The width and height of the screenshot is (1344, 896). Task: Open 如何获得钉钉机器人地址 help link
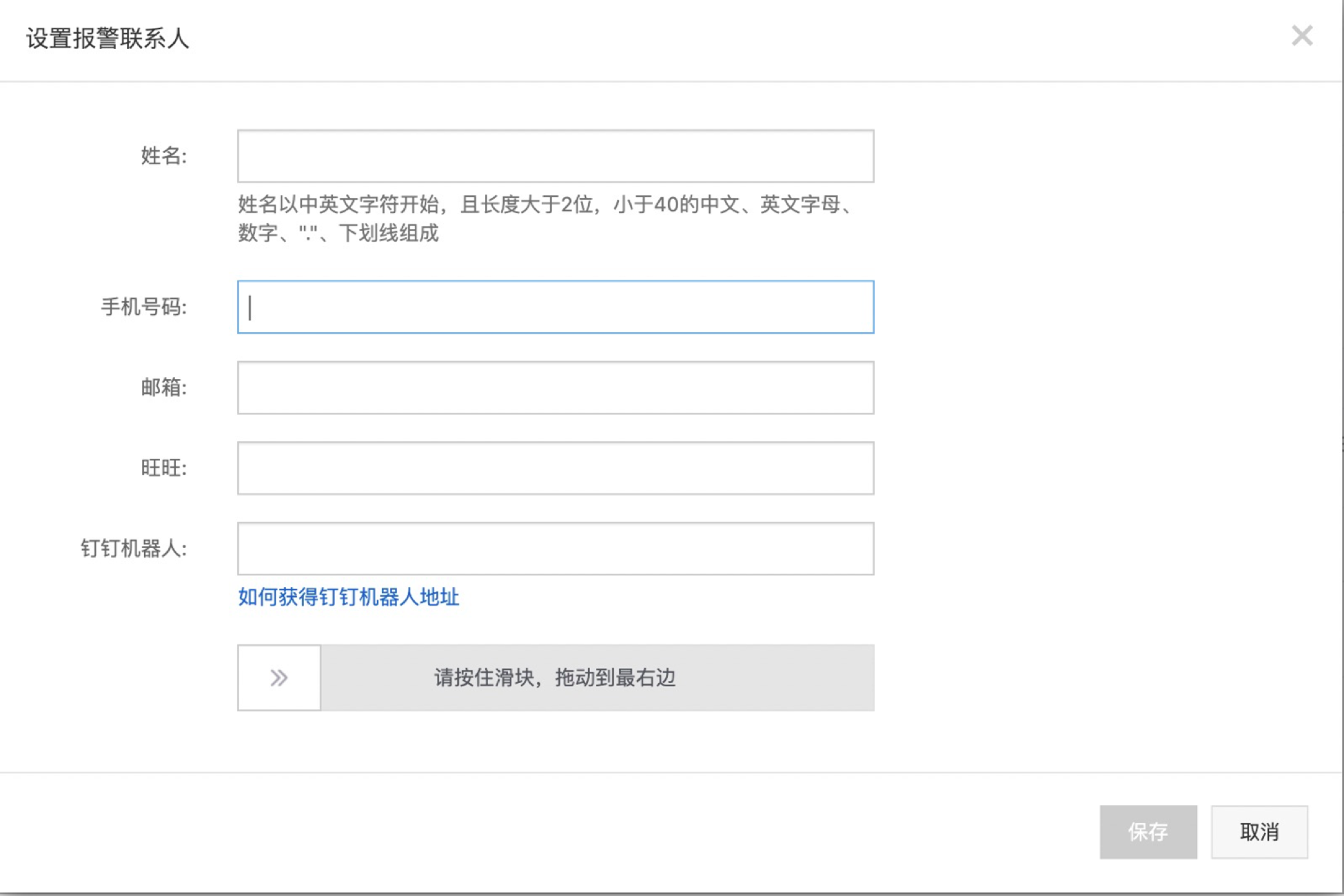(348, 597)
